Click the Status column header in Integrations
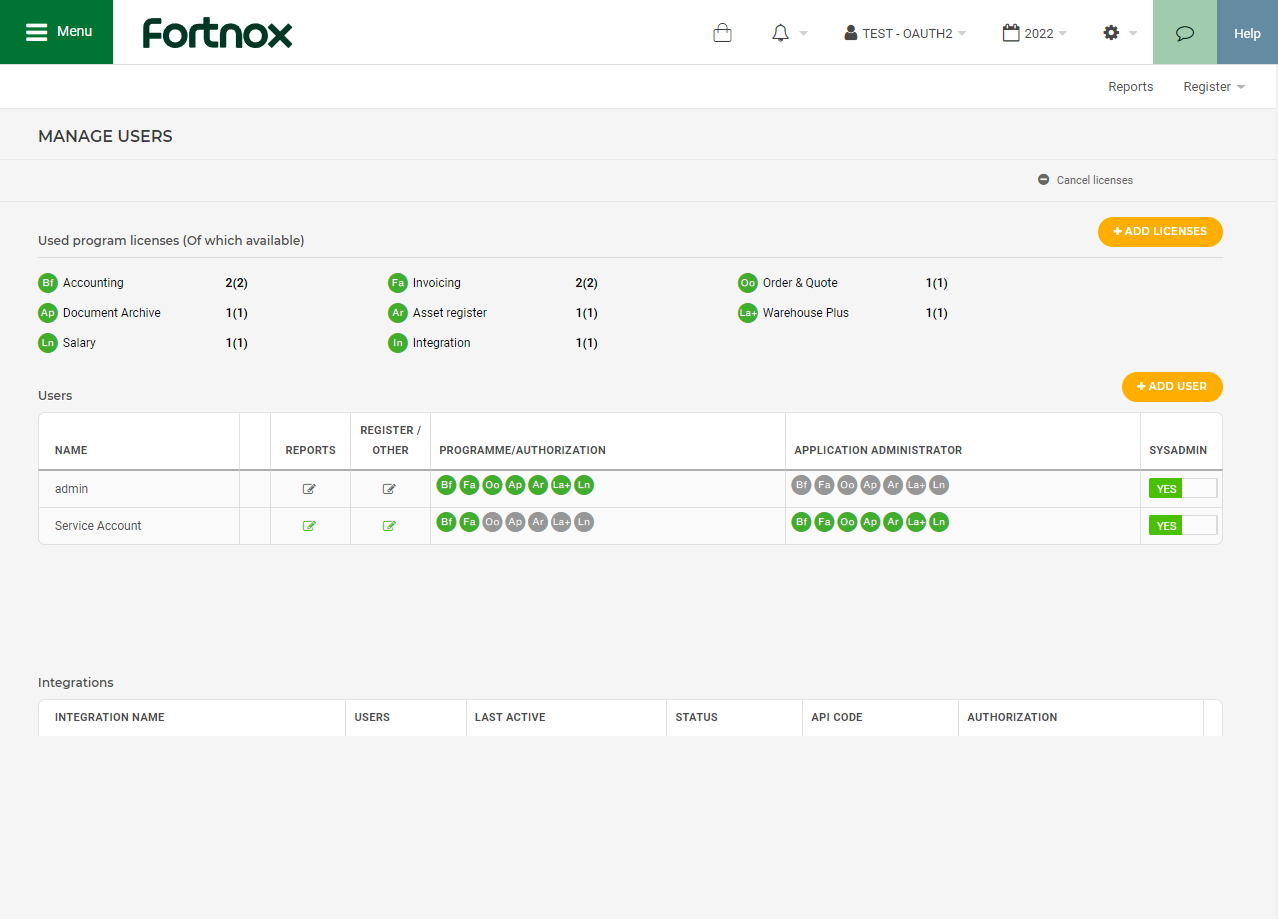The width and height of the screenshot is (1278, 919). 697,717
